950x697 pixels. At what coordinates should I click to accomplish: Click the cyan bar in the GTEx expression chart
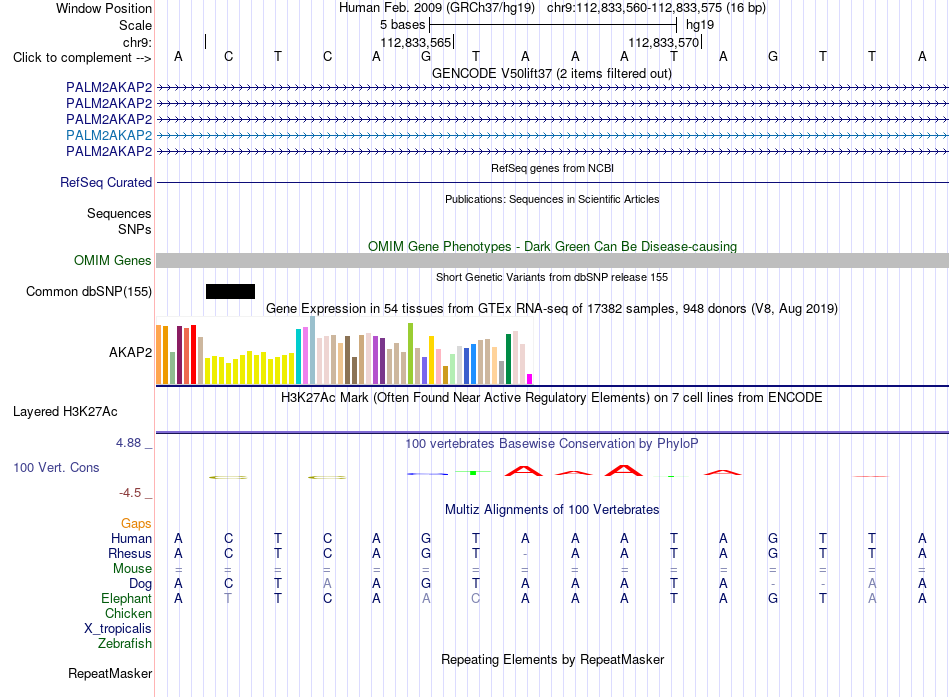tap(298, 356)
